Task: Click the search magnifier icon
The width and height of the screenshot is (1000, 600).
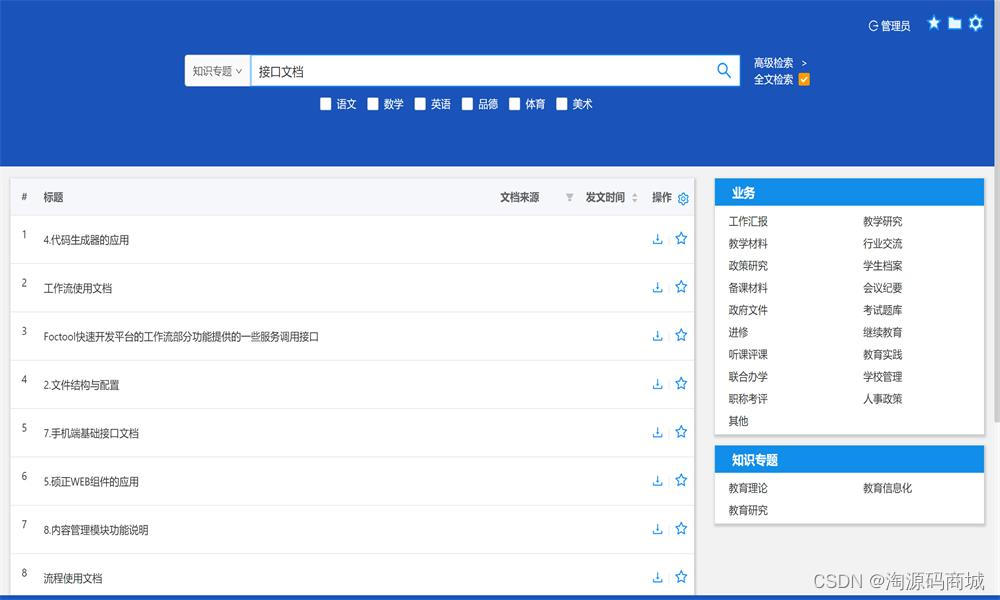Action: click(723, 70)
